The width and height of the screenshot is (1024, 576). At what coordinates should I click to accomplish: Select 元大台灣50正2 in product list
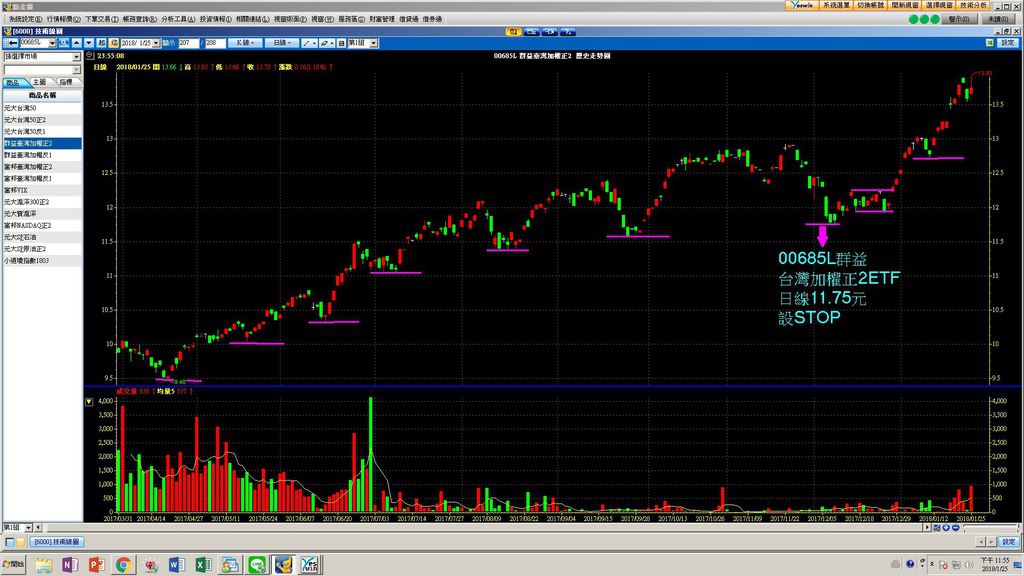tap(42, 120)
